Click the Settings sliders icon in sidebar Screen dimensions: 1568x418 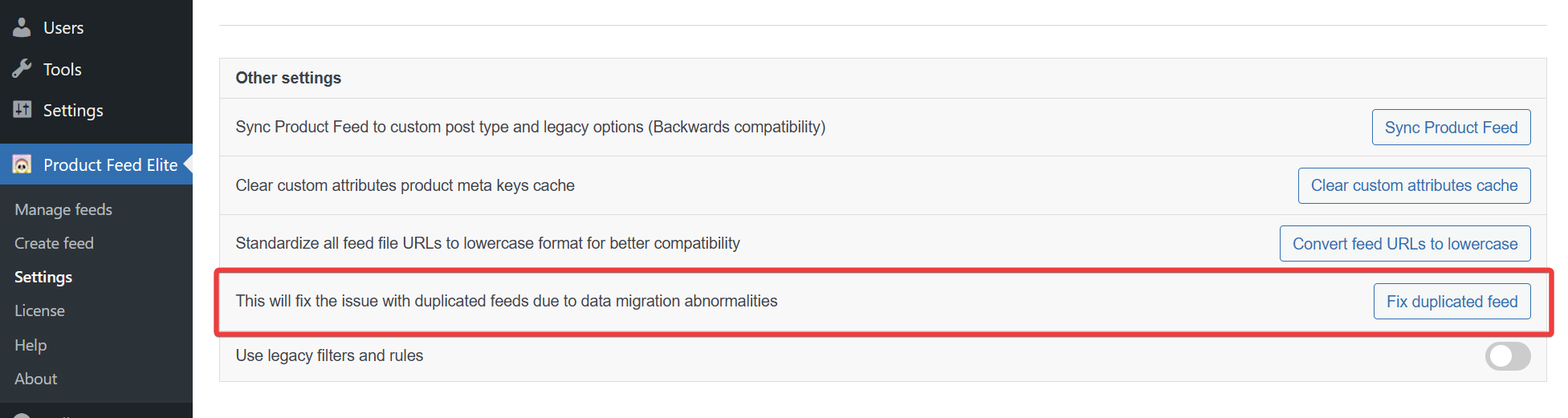point(22,110)
